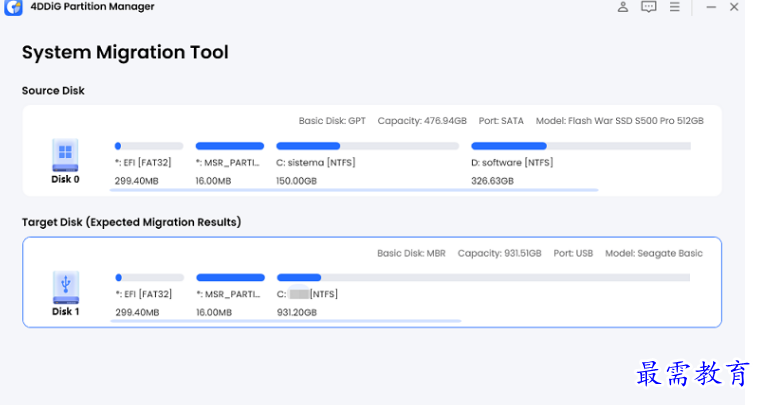Select the target C: NTFS partition bar

tap(483, 278)
